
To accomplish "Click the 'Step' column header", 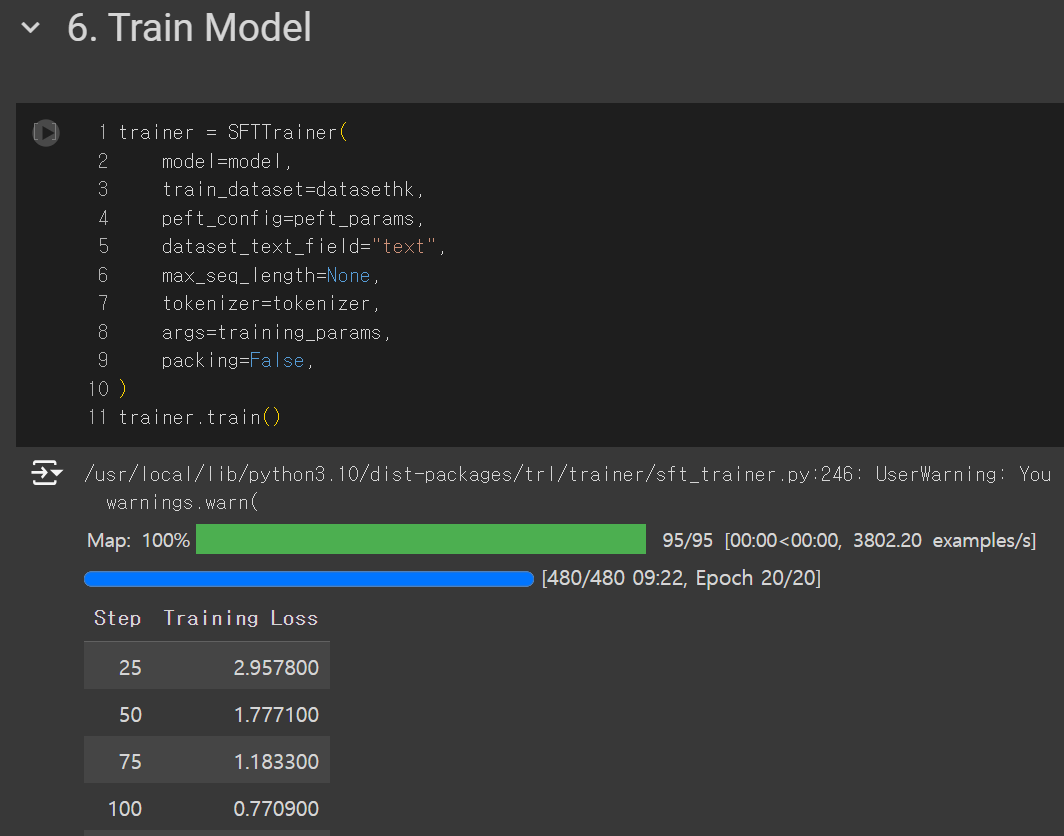I will click(117, 618).
